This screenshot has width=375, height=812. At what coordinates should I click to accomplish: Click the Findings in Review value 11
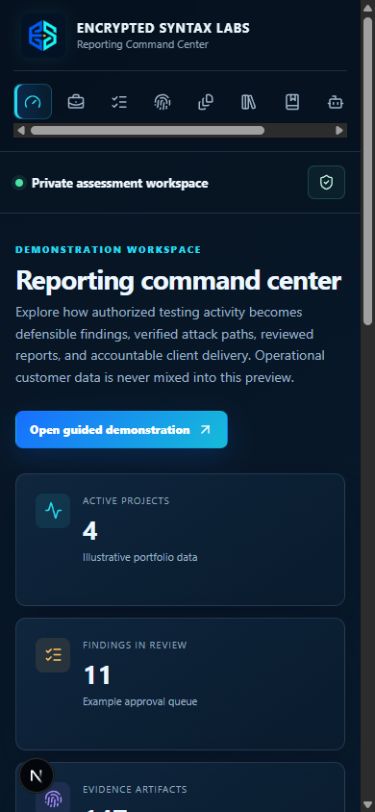pos(97,676)
